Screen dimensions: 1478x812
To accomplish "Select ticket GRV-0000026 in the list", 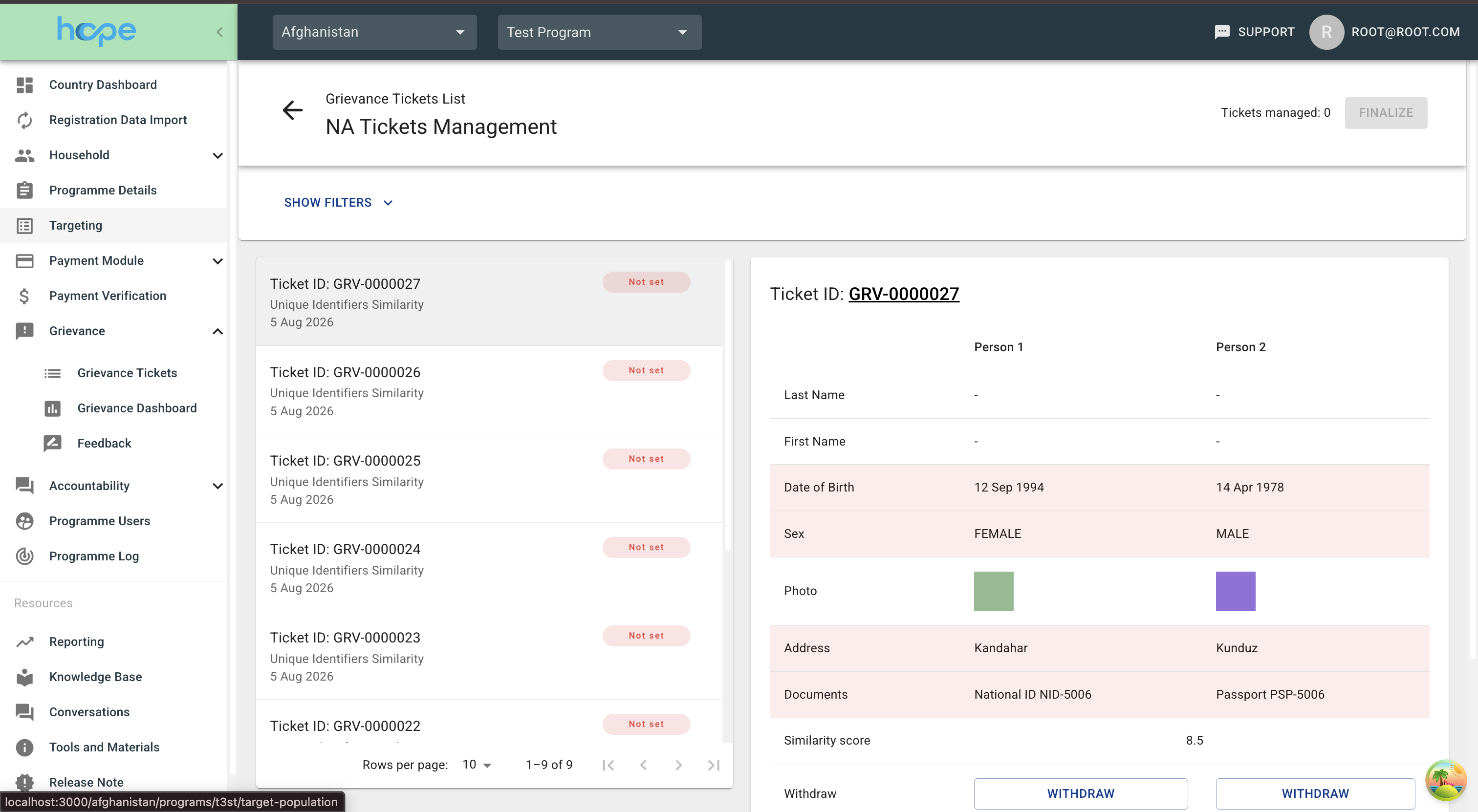I will tap(489, 390).
